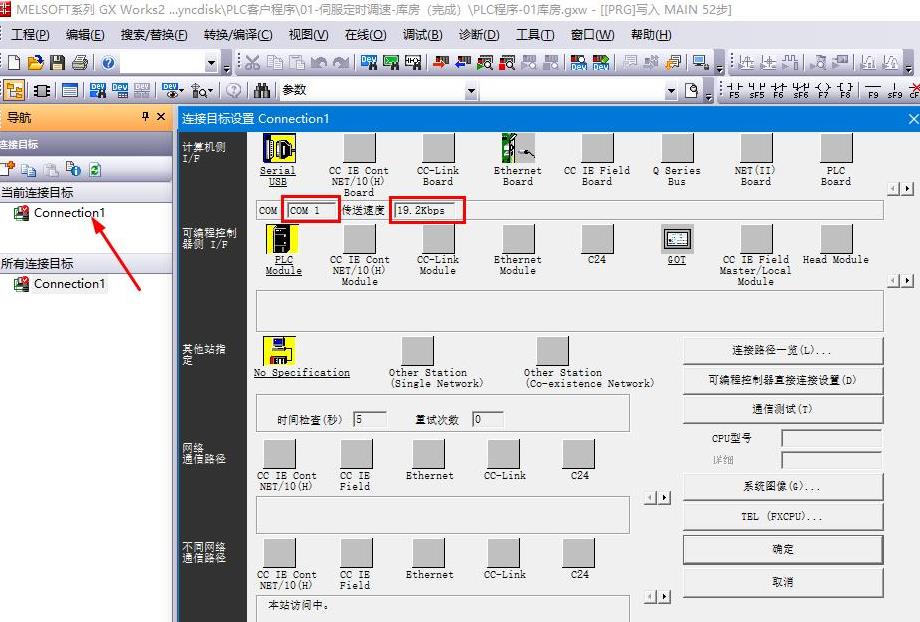Click the CPU型号 text field
This screenshot has height=622, width=920.
(831, 438)
